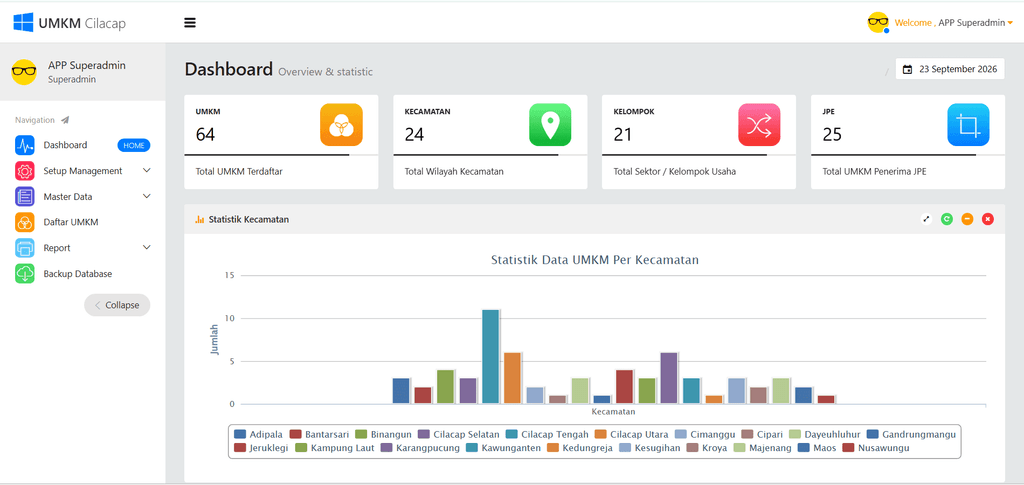Click the chart title Statistik Data UMKM
This screenshot has width=1024, height=485.
coord(595,260)
